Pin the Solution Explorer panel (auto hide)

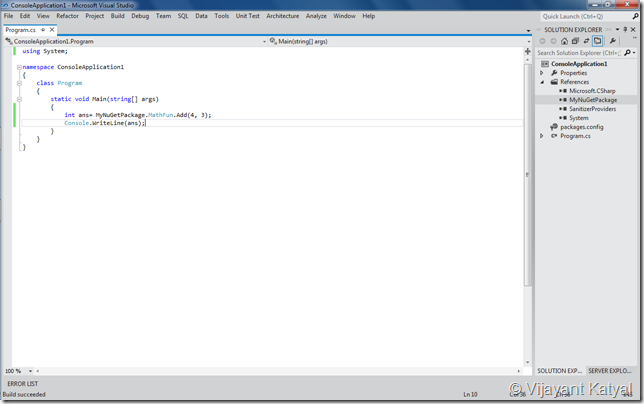[625, 30]
